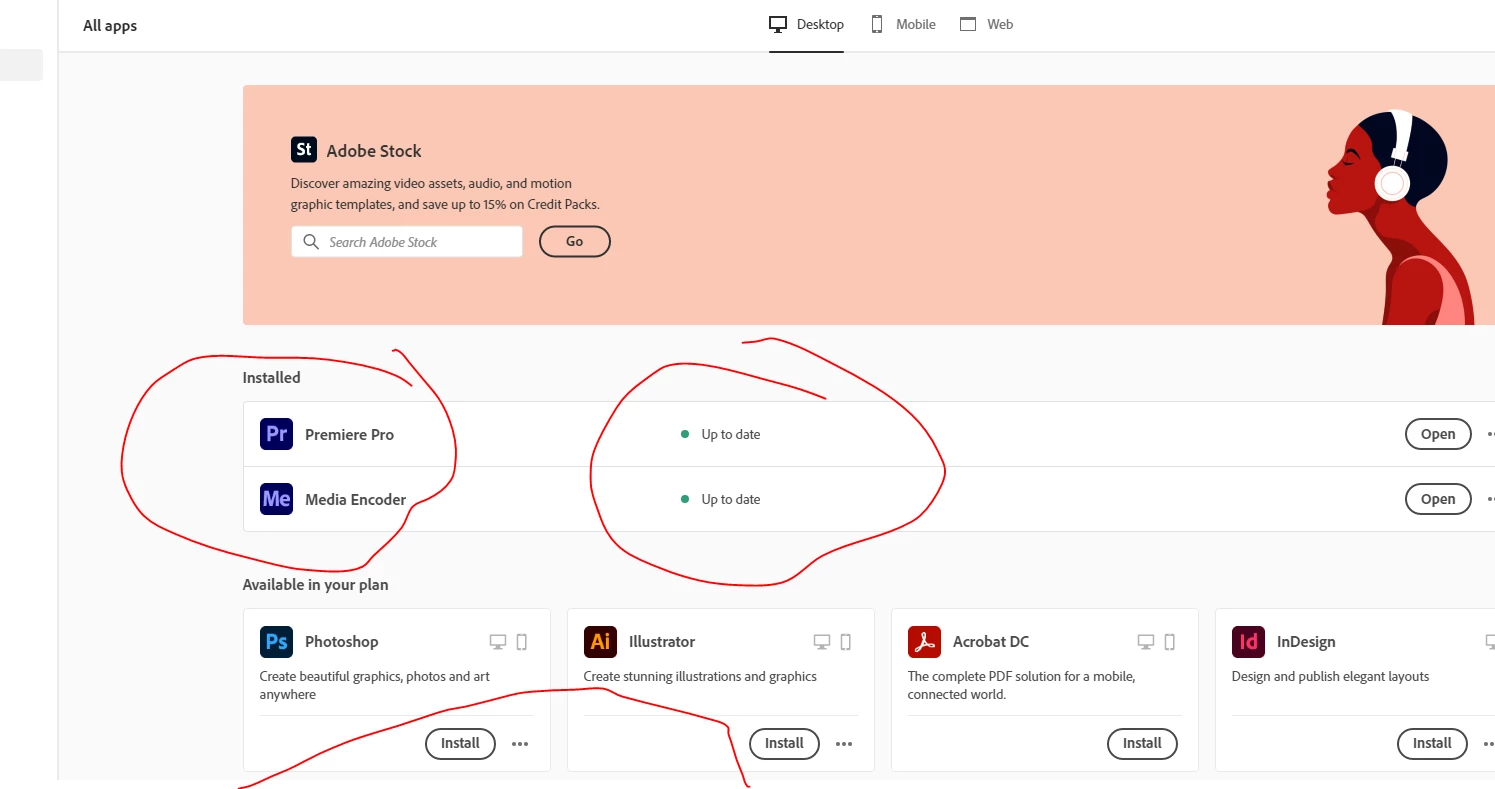Focus the Search Adobe Stock field

tap(407, 242)
